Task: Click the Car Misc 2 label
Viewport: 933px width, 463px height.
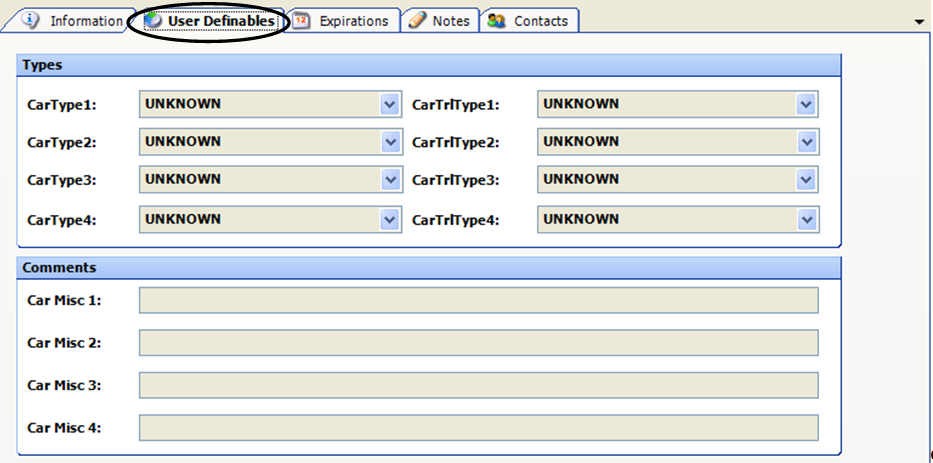Action: tap(64, 343)
